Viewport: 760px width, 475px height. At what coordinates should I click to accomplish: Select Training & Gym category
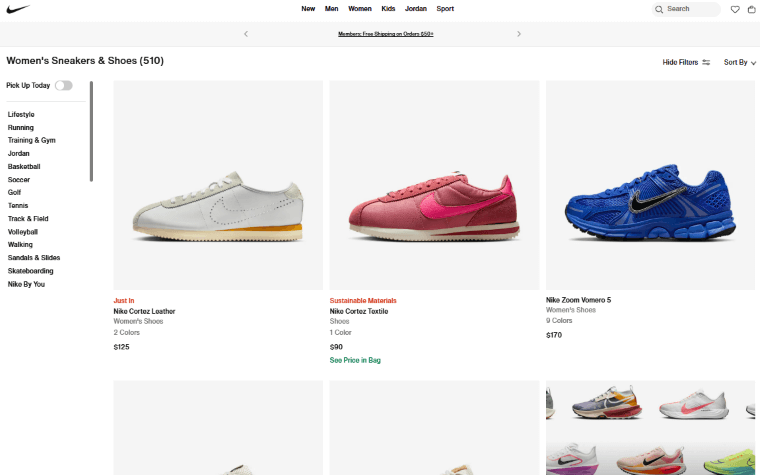coord(32,141)
